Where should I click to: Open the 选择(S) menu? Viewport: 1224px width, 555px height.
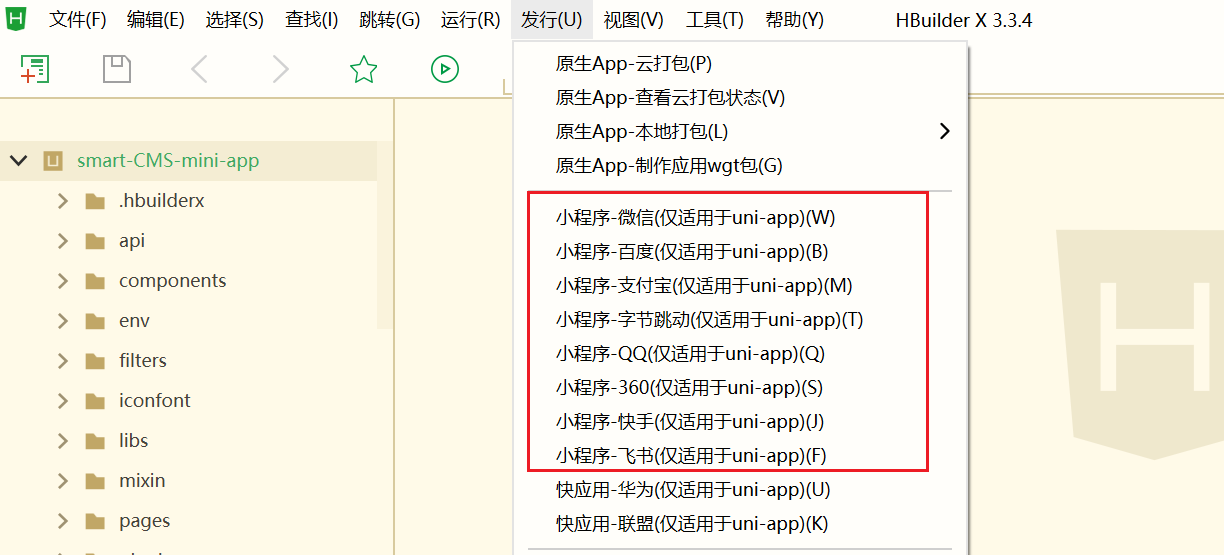click(235, 20)
